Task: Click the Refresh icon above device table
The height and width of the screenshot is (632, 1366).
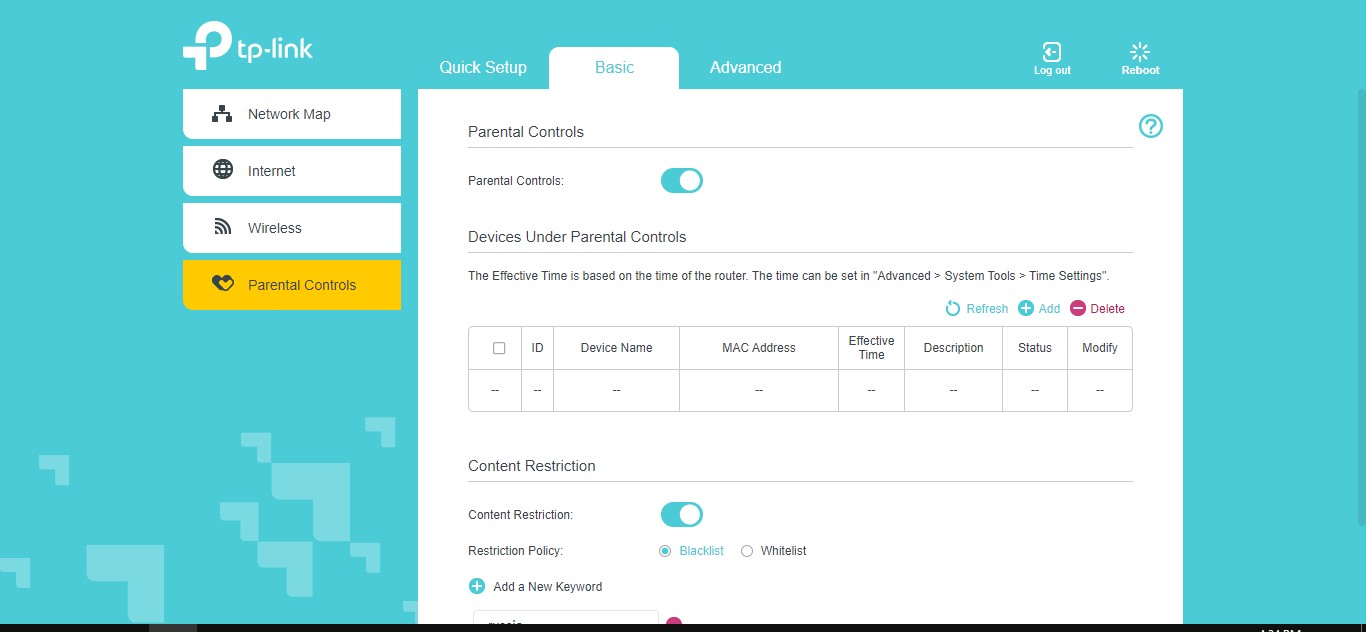Action: point(953,309)
